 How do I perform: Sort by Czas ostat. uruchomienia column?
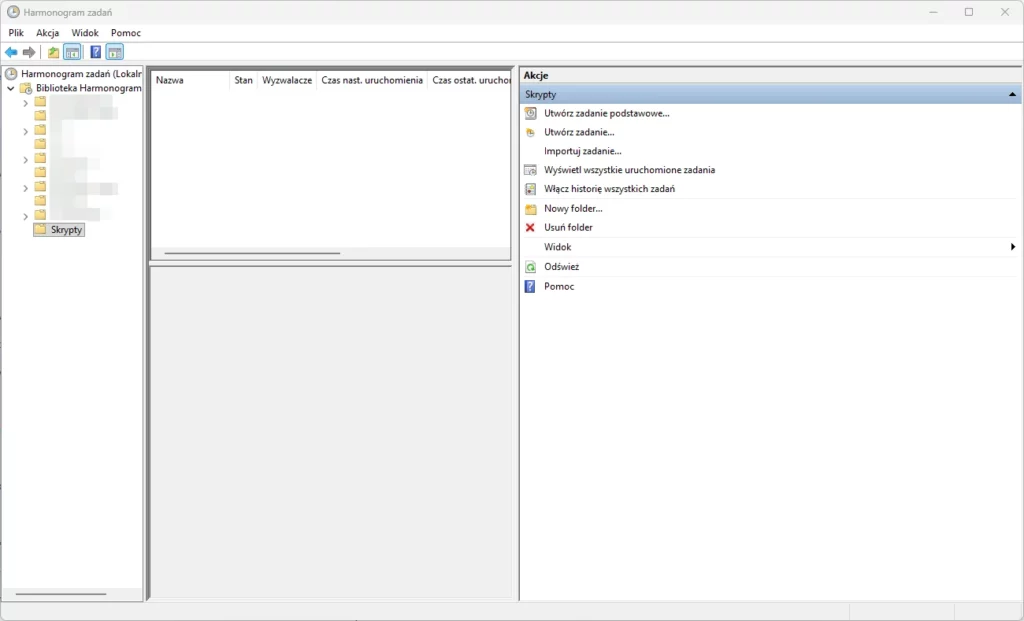click(470, 80)
